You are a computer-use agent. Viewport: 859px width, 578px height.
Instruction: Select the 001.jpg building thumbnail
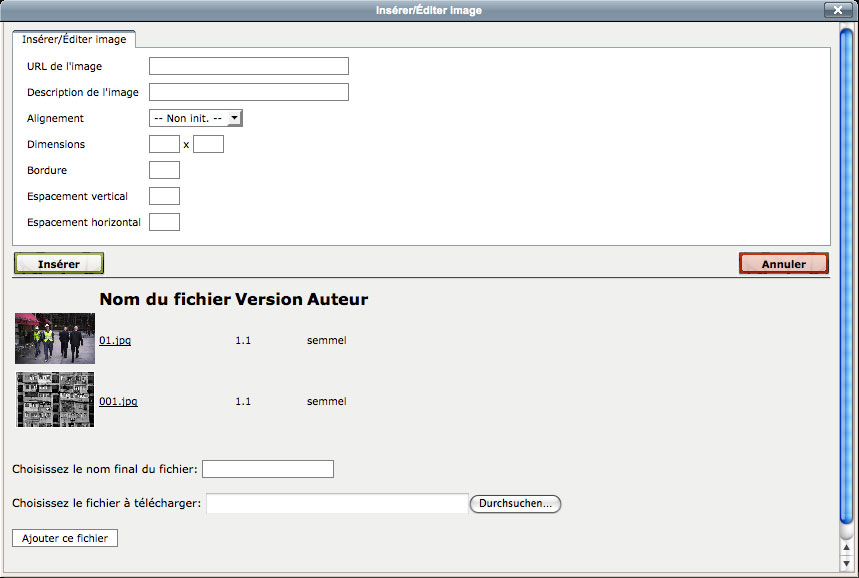click(55, 399)
